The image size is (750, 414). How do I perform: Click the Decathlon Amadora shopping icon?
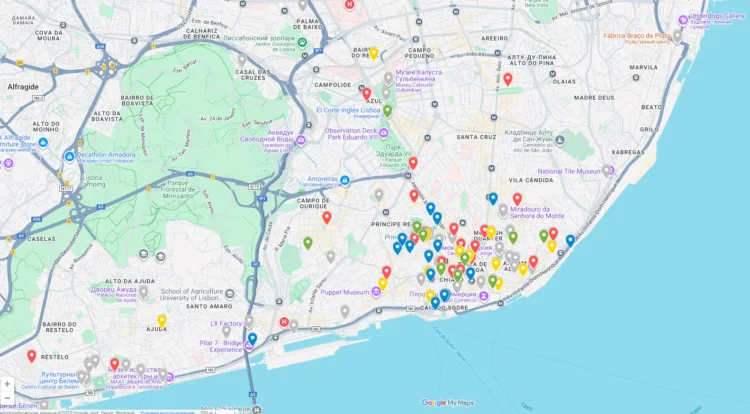[69, 156]
